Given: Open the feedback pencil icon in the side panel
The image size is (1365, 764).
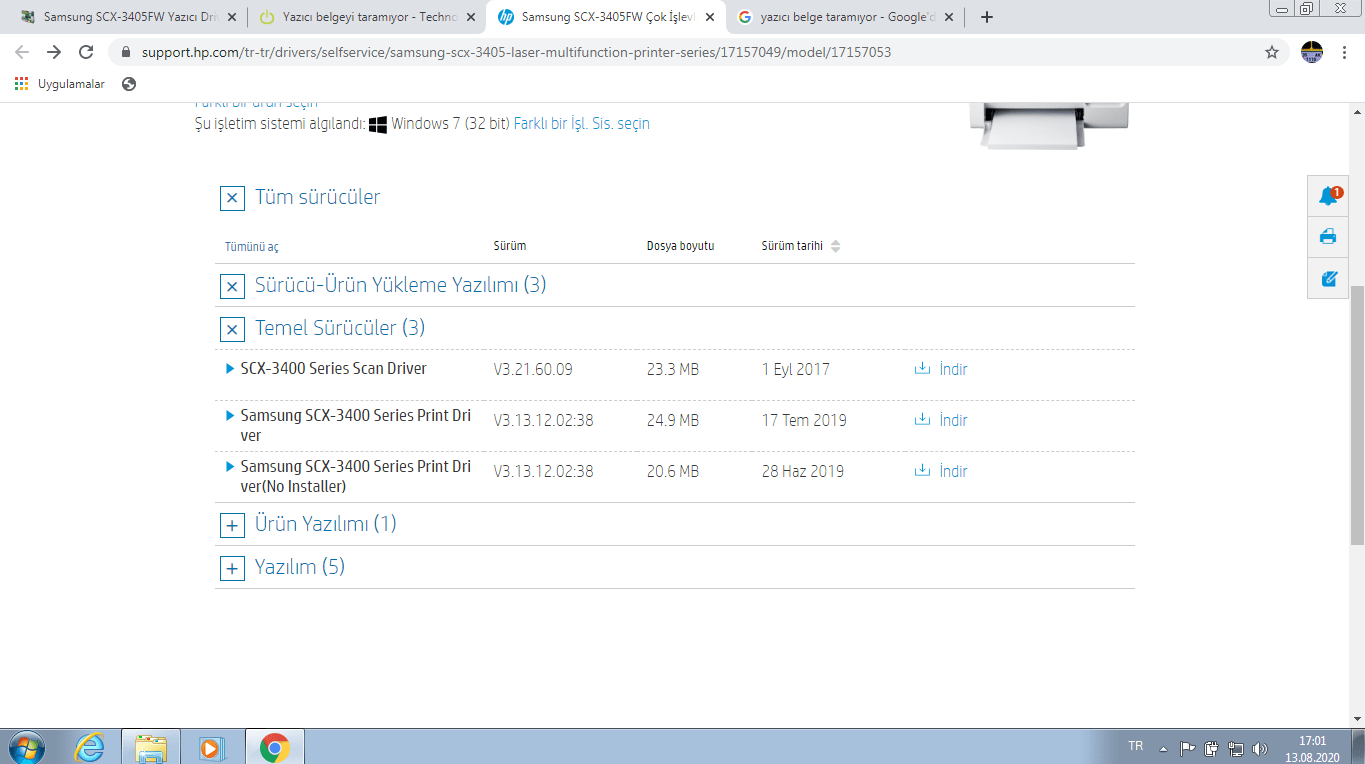Looking at the screenshot, I should pyautogui.click(x=1329, y=278).
